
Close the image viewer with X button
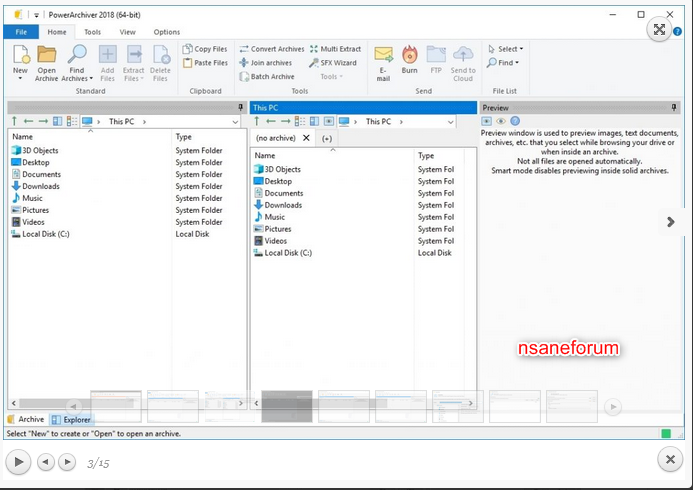[670, 460]
